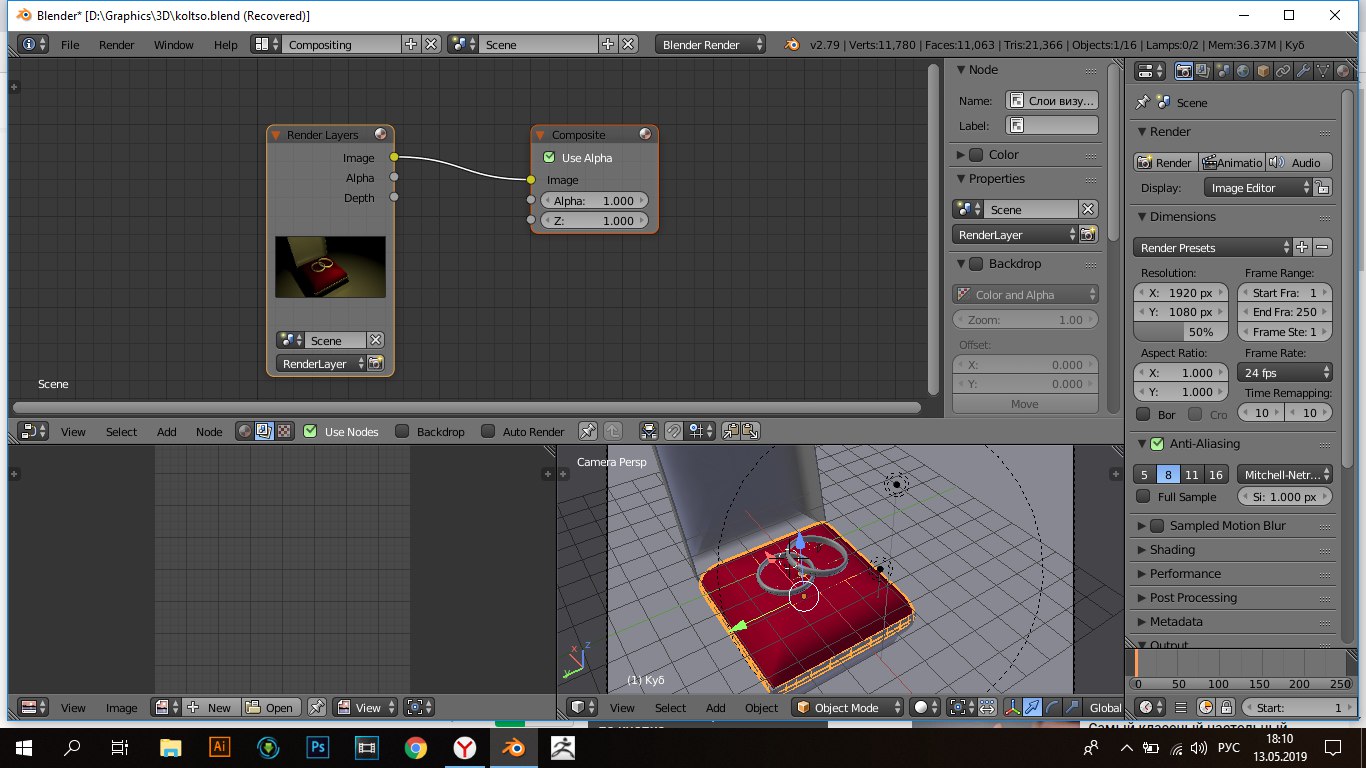
Task: Open the Modifiers tab (wrench icon)
Action: (x=1303, y=71)
